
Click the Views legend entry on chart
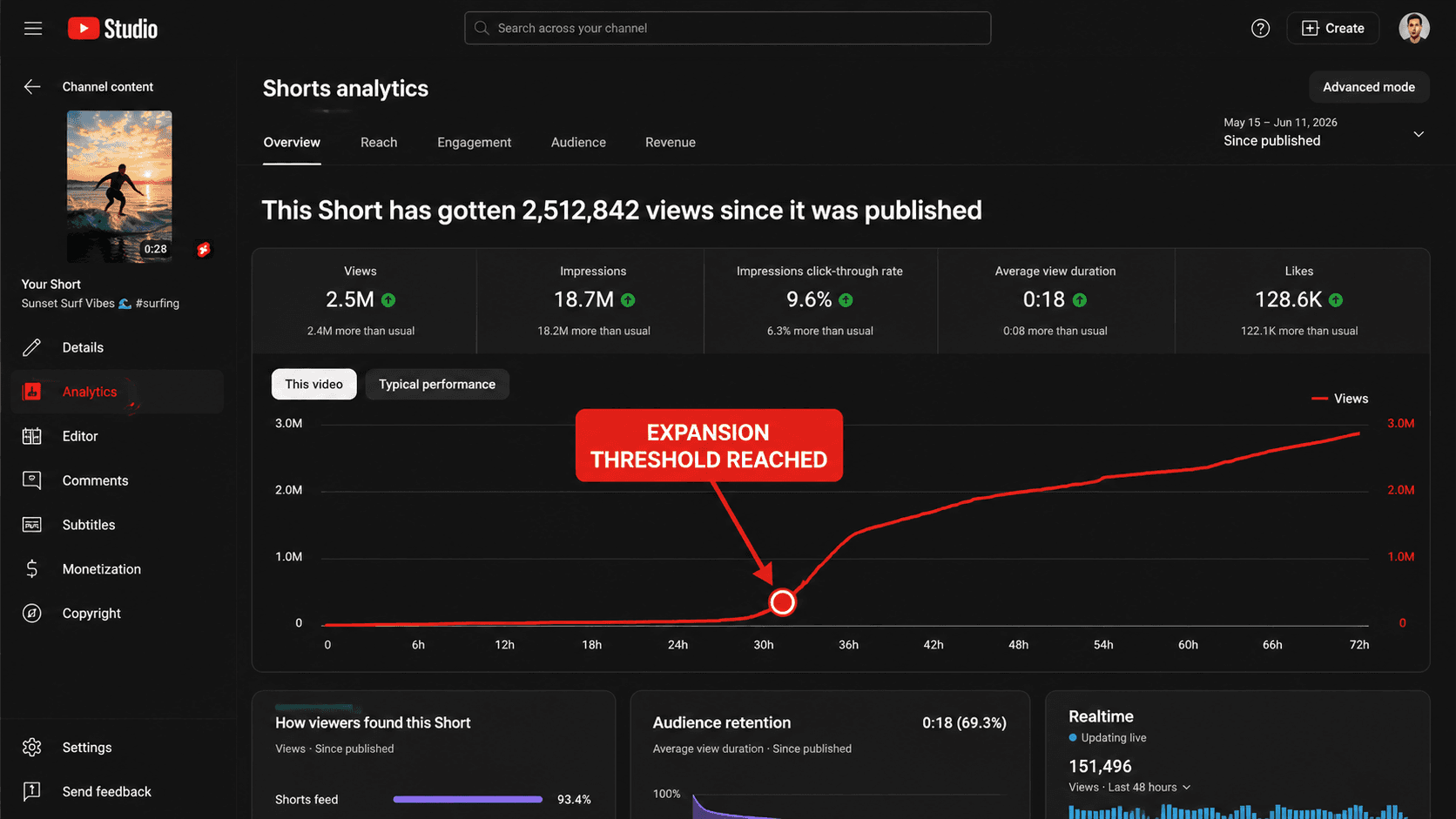pos(1339,399)
